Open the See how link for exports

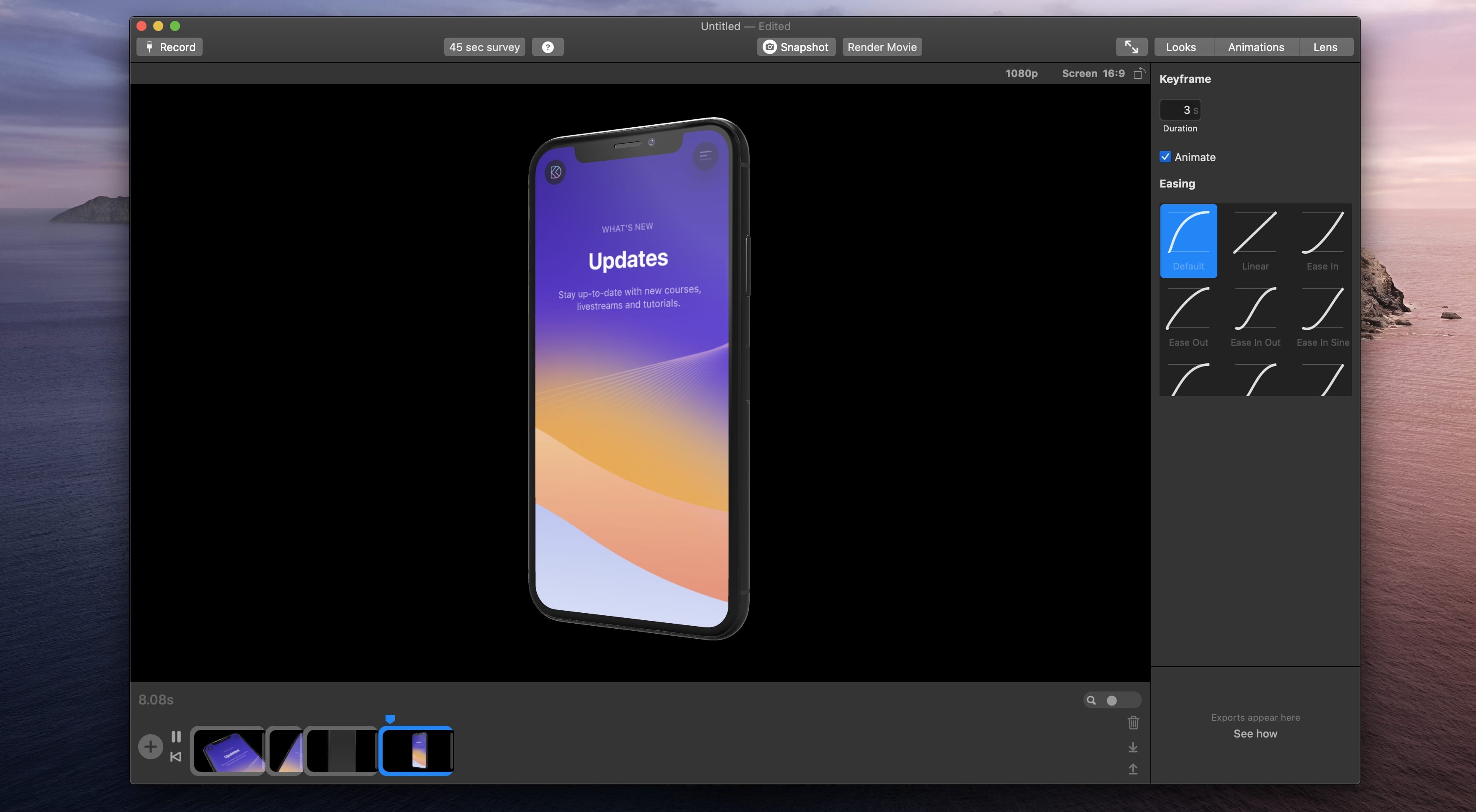(1255, 733)
